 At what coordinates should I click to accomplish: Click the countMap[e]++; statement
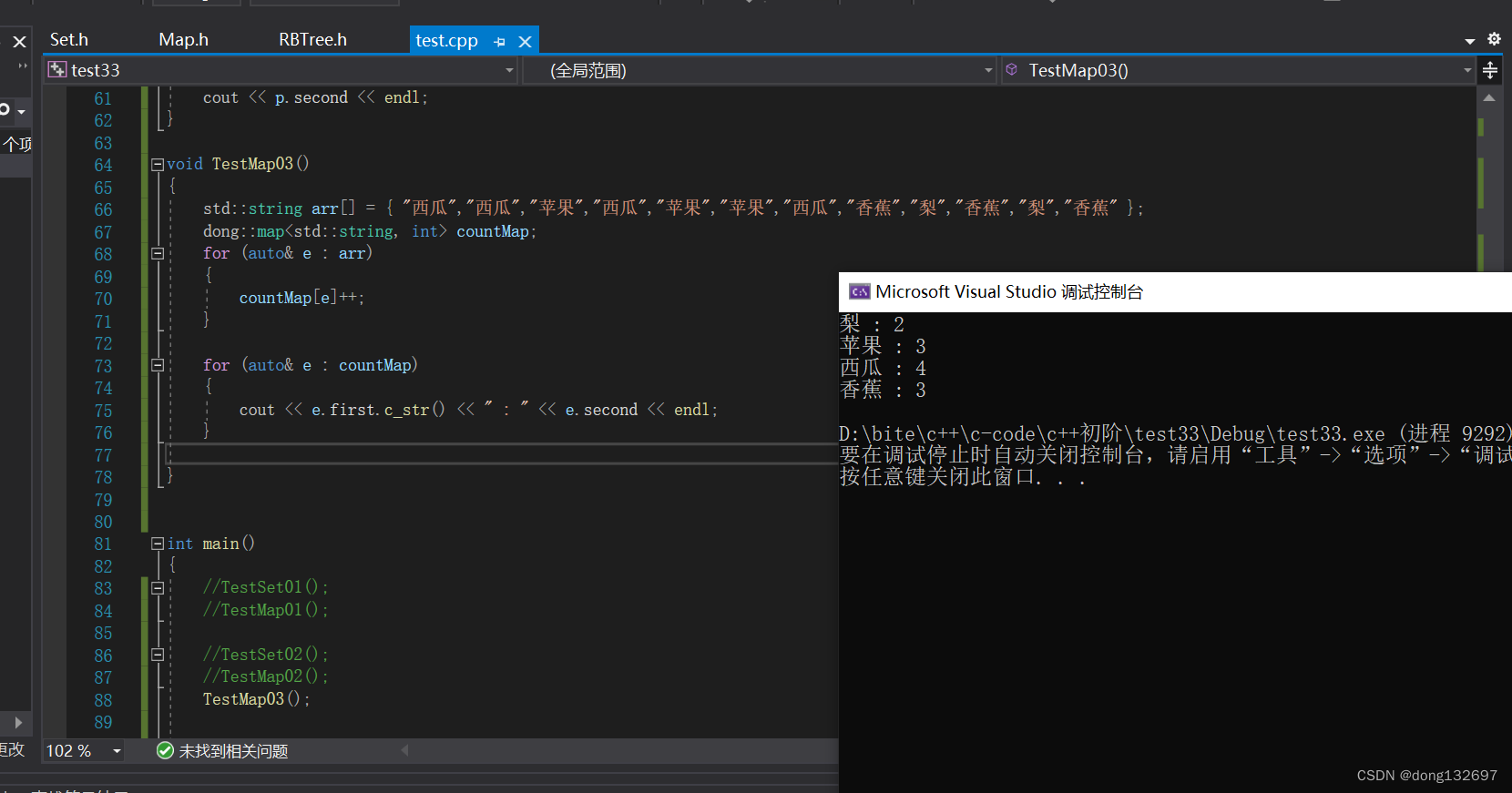click(301, 298)
